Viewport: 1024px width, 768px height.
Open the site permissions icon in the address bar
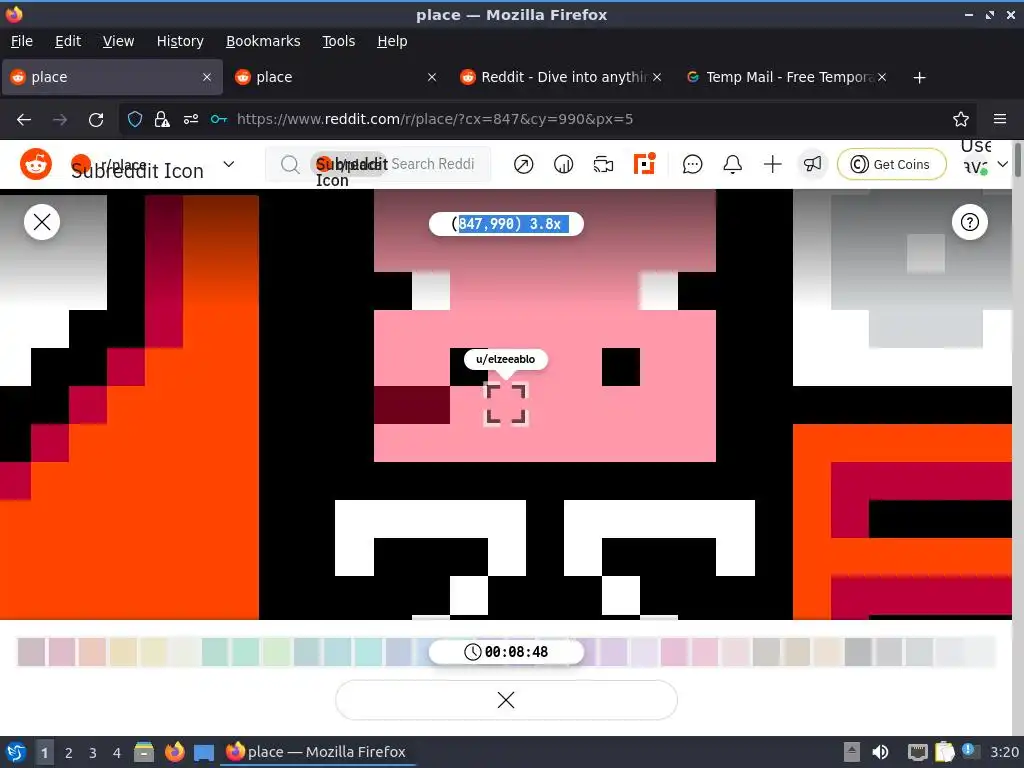pyautogui.click(x=191, y=119)
